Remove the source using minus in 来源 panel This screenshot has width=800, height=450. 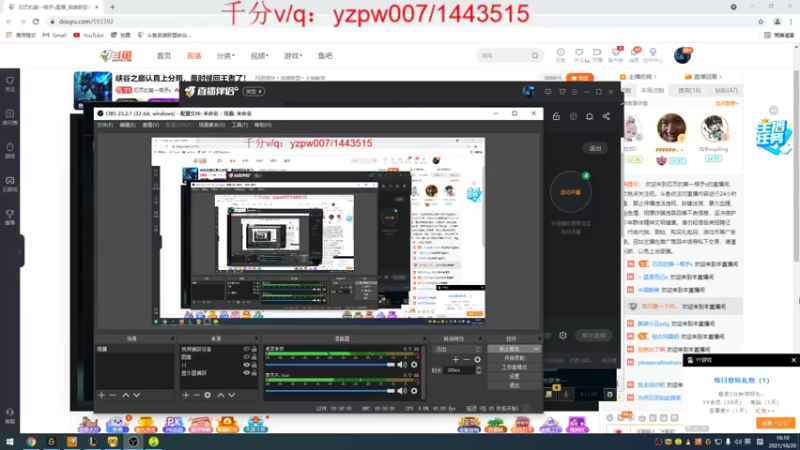(196, 395)
